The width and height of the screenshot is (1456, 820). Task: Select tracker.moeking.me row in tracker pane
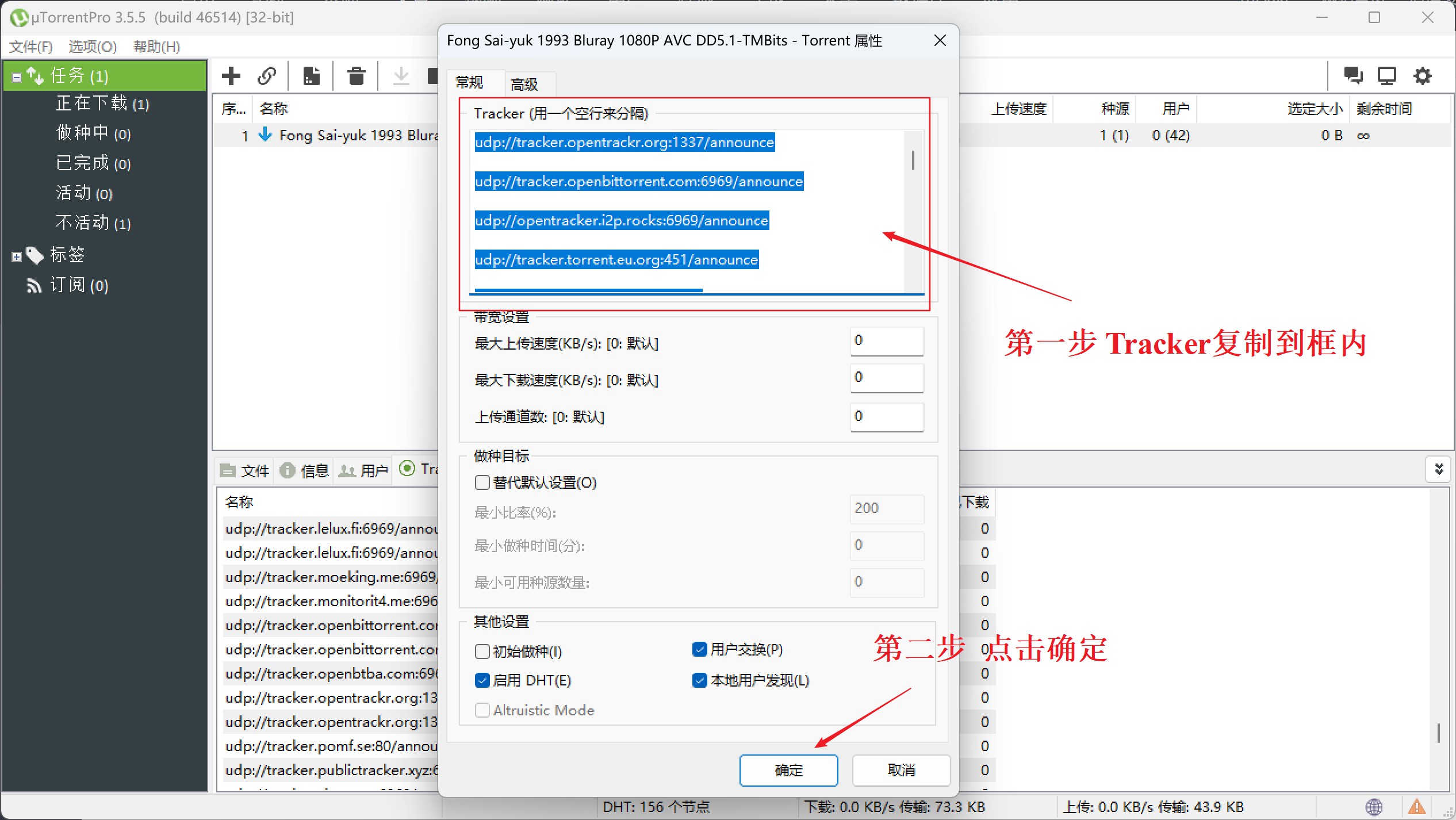coord(331,577)
